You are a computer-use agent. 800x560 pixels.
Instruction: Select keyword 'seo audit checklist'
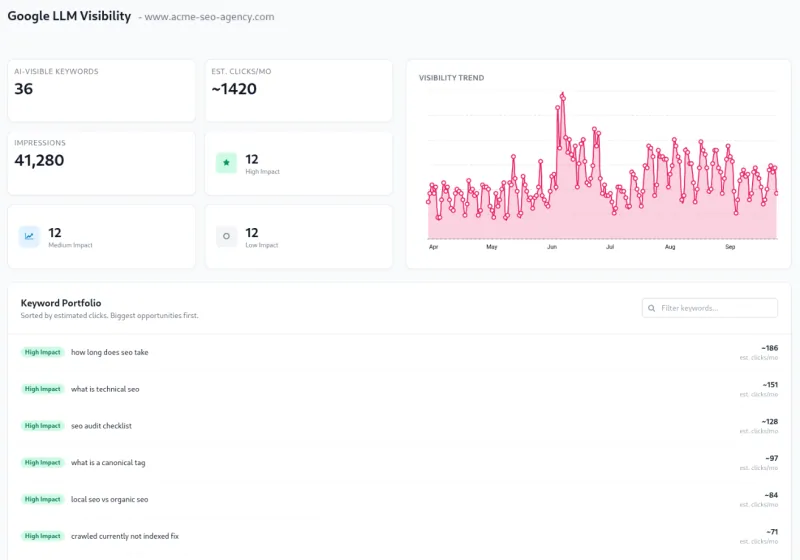[102, 426]
